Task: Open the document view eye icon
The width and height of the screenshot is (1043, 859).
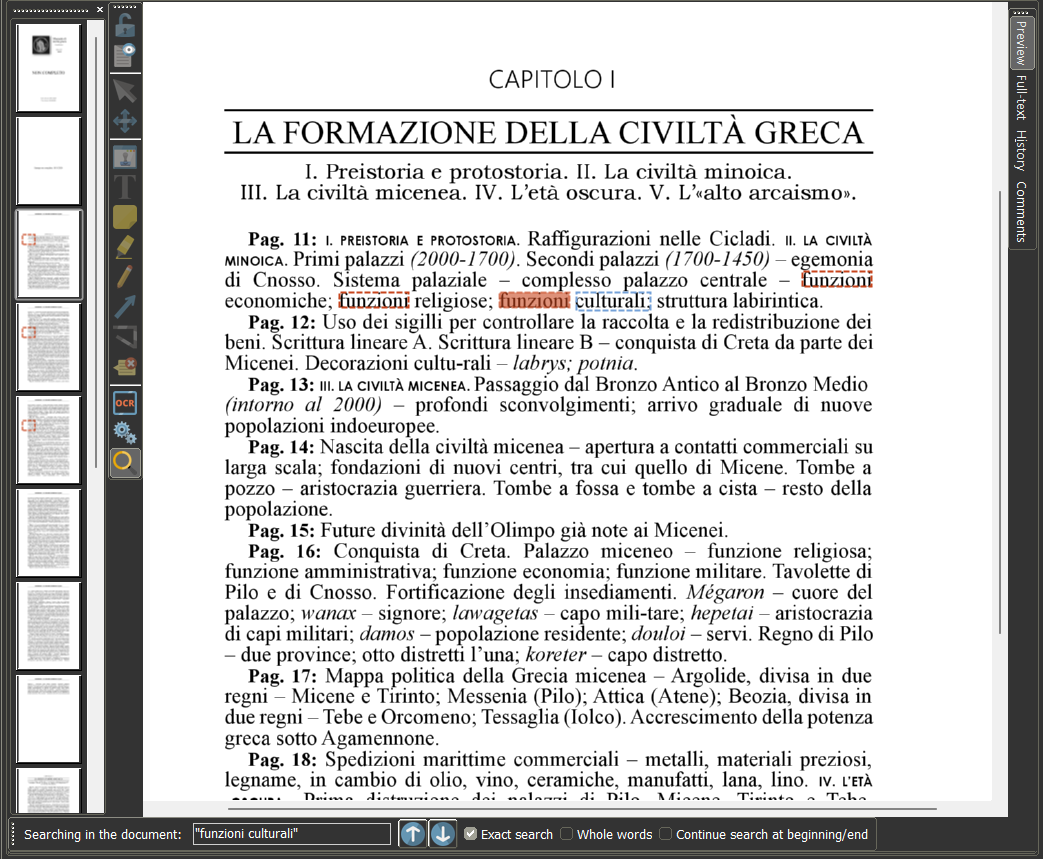Action: pyautogui.click(x=124, y=55)
